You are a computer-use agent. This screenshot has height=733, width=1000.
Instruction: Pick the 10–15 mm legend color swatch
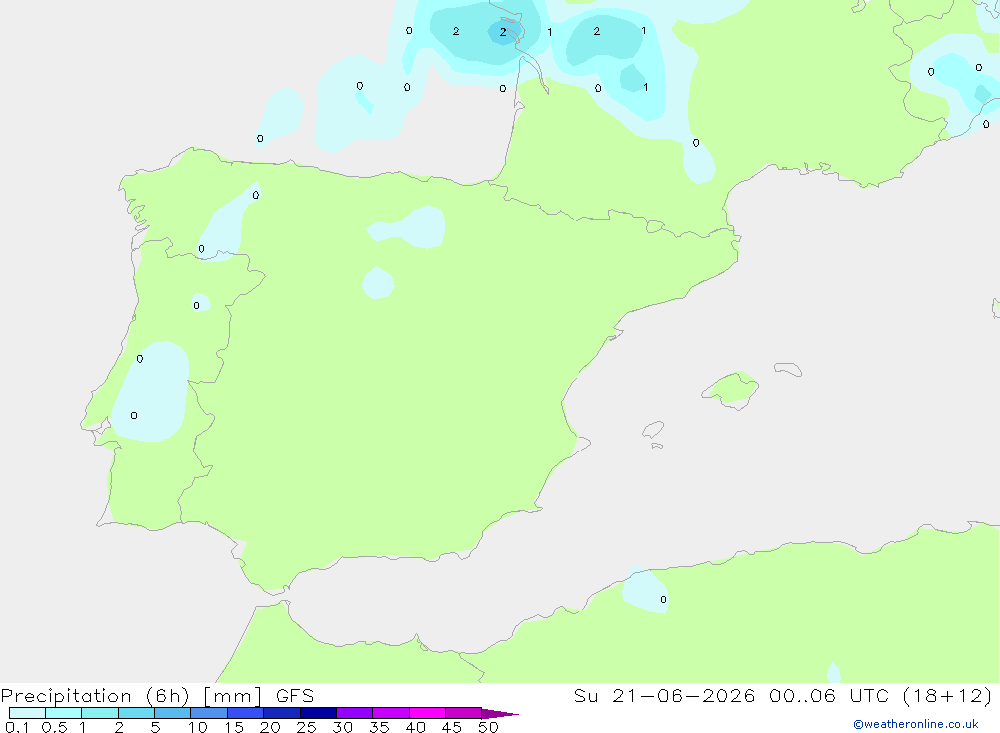[x=209, y=713]
